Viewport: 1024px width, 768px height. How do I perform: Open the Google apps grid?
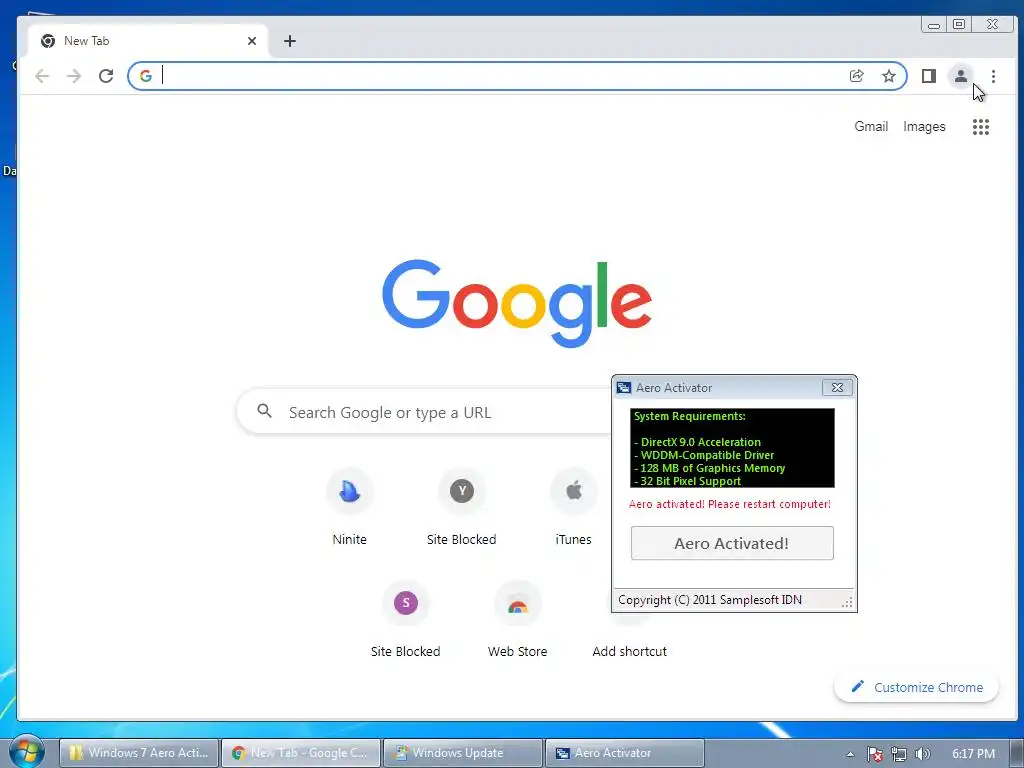point(981,127)
